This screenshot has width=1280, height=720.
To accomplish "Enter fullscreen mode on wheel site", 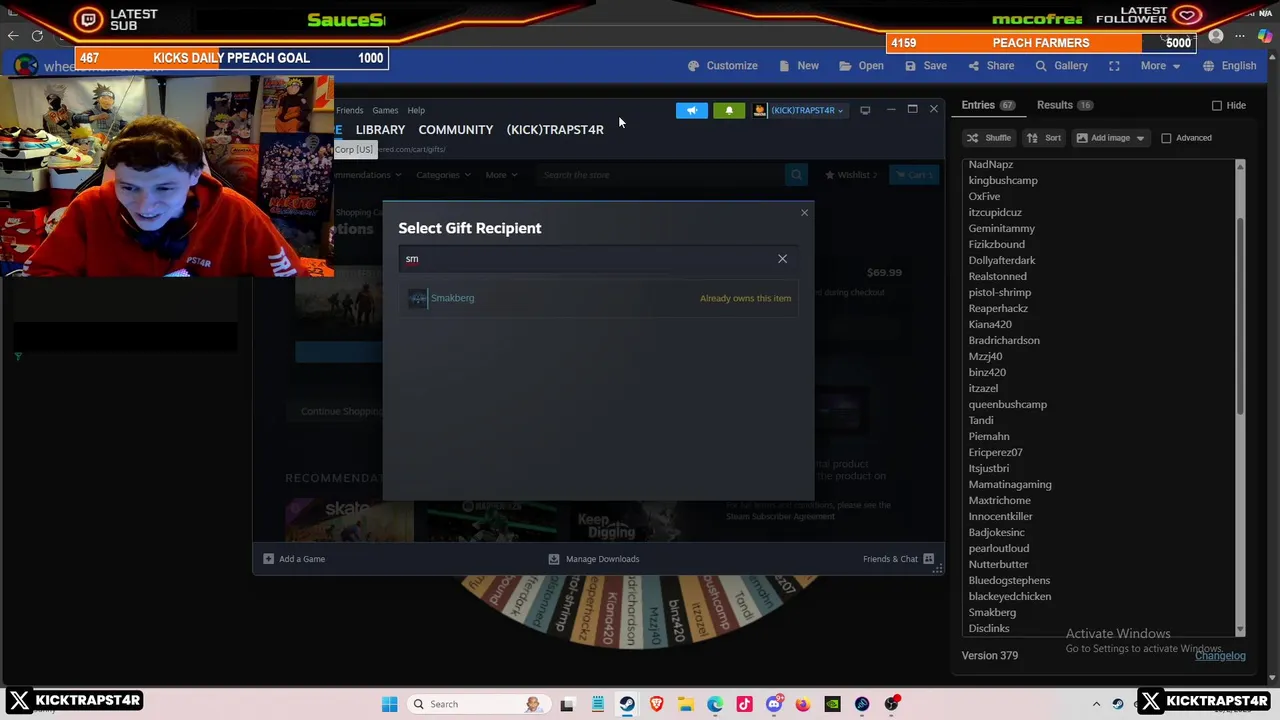I will [x=1114, y=66].
